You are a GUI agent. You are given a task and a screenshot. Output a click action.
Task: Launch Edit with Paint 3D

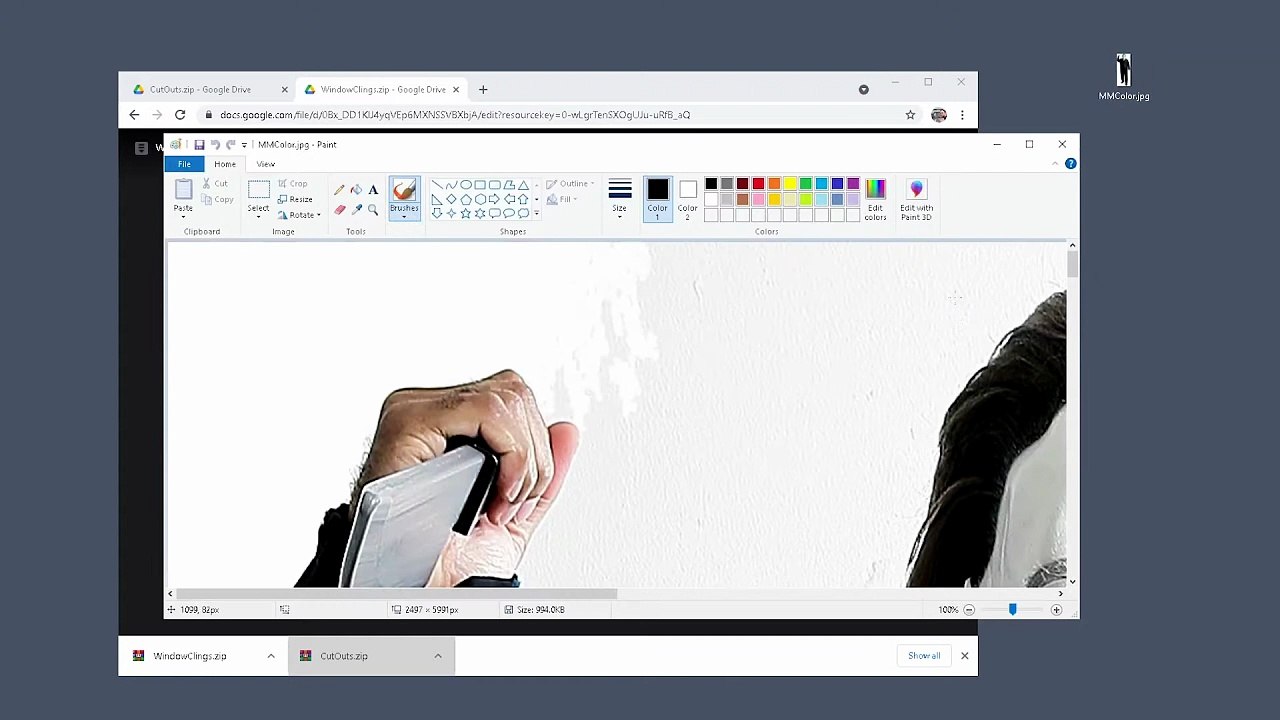point(916,199)
